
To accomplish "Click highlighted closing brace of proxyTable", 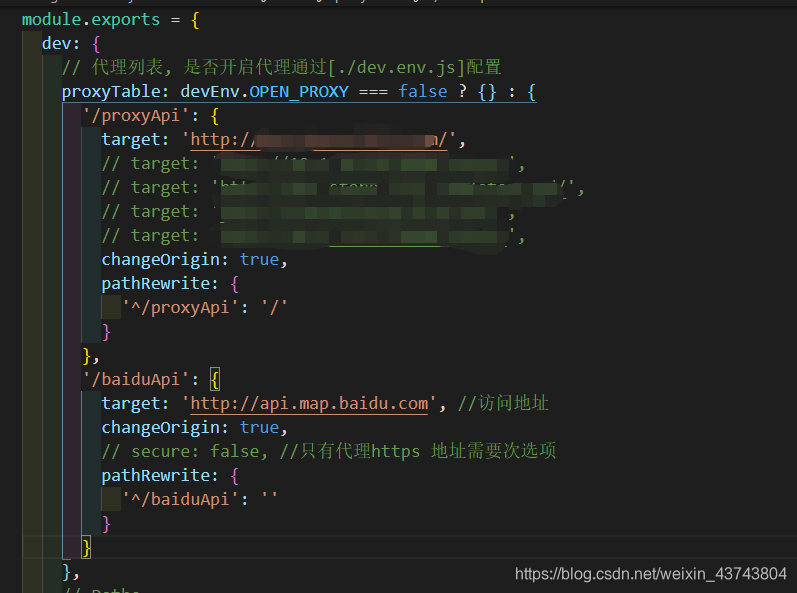I will (x=86, y=548).
